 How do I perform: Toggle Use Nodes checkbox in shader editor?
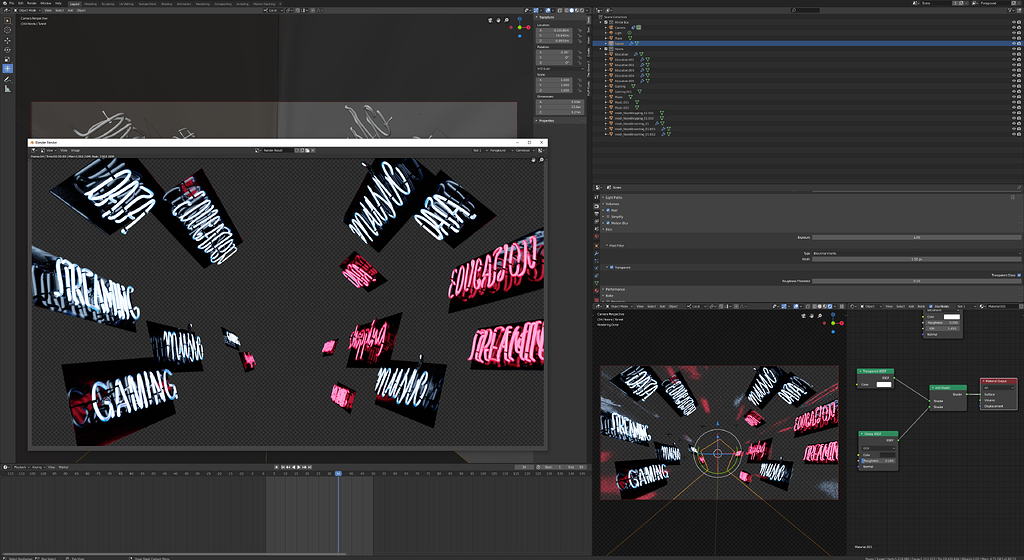coord(931,306)
